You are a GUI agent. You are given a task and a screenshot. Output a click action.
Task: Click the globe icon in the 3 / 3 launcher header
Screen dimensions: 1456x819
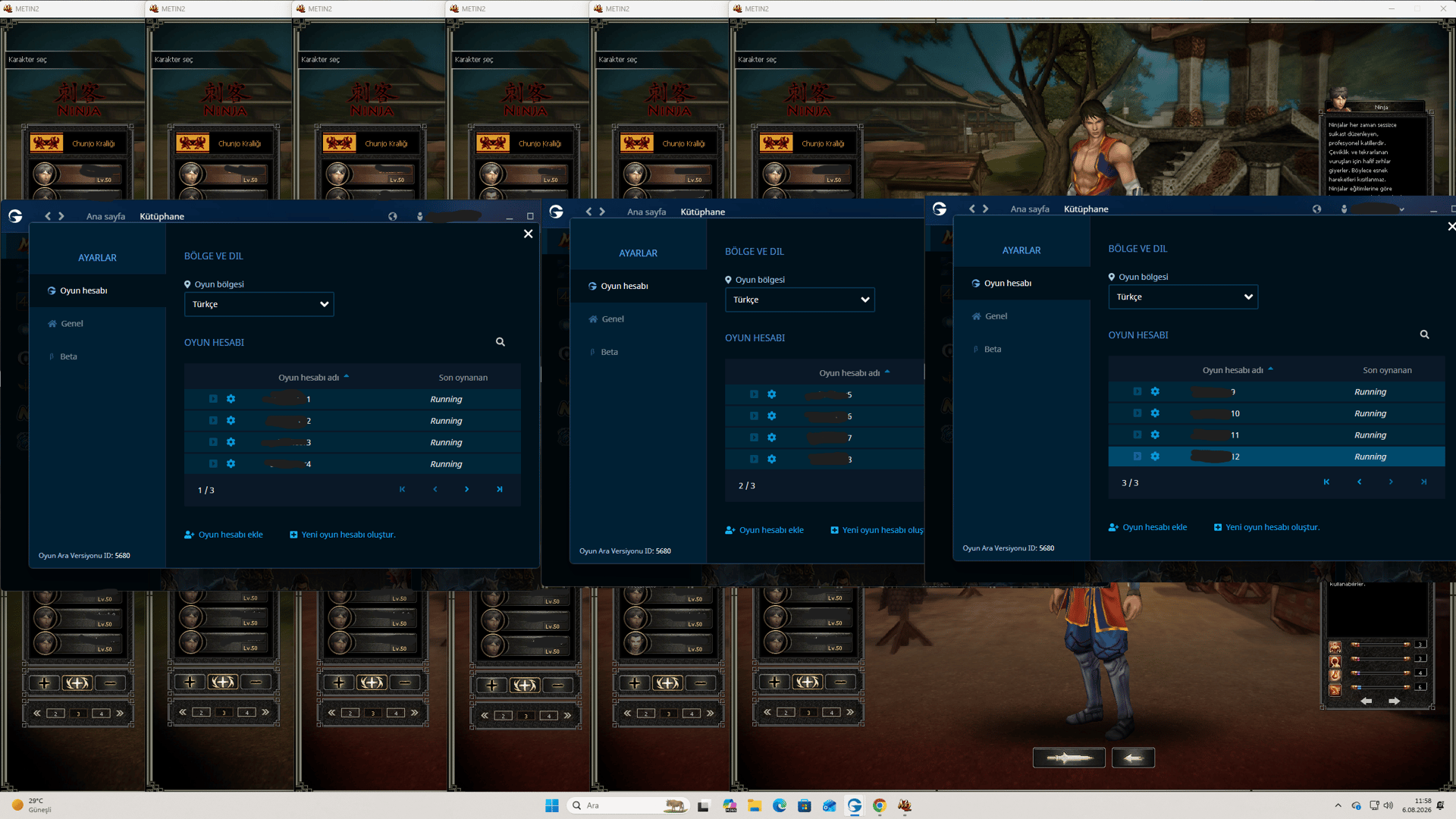point(1317,209)
